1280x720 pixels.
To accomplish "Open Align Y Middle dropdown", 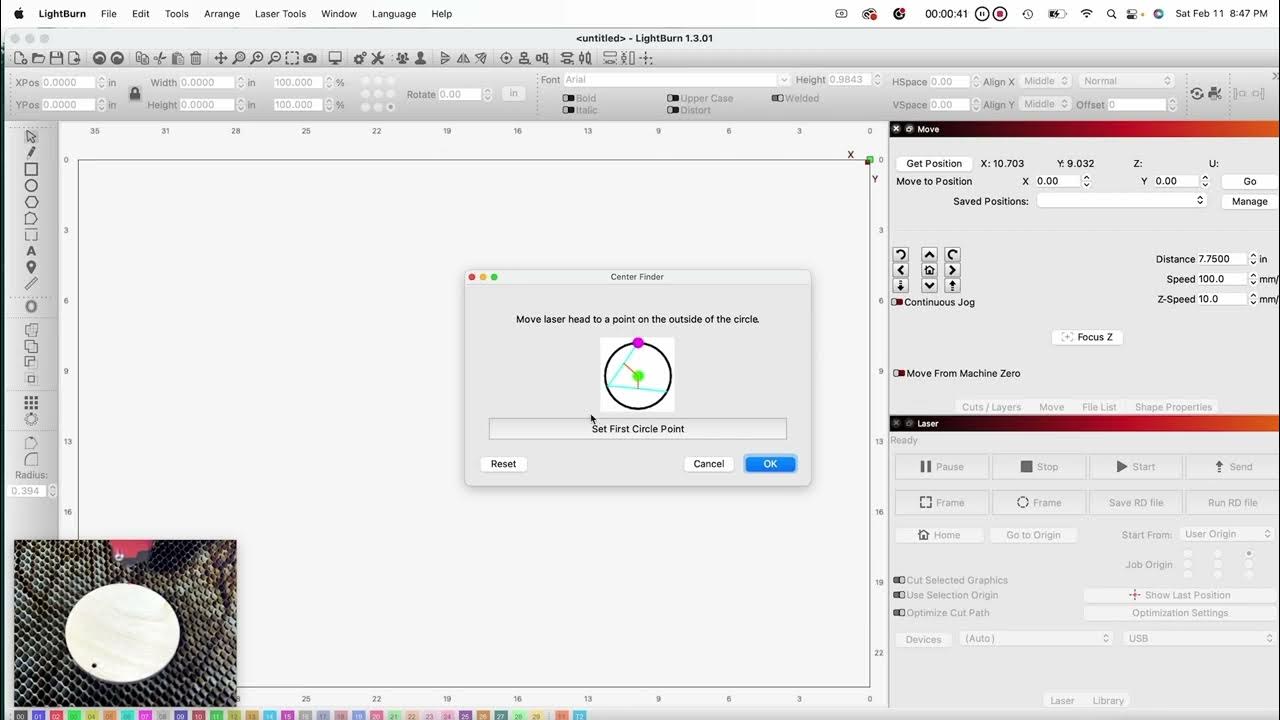I will 1045,104.
